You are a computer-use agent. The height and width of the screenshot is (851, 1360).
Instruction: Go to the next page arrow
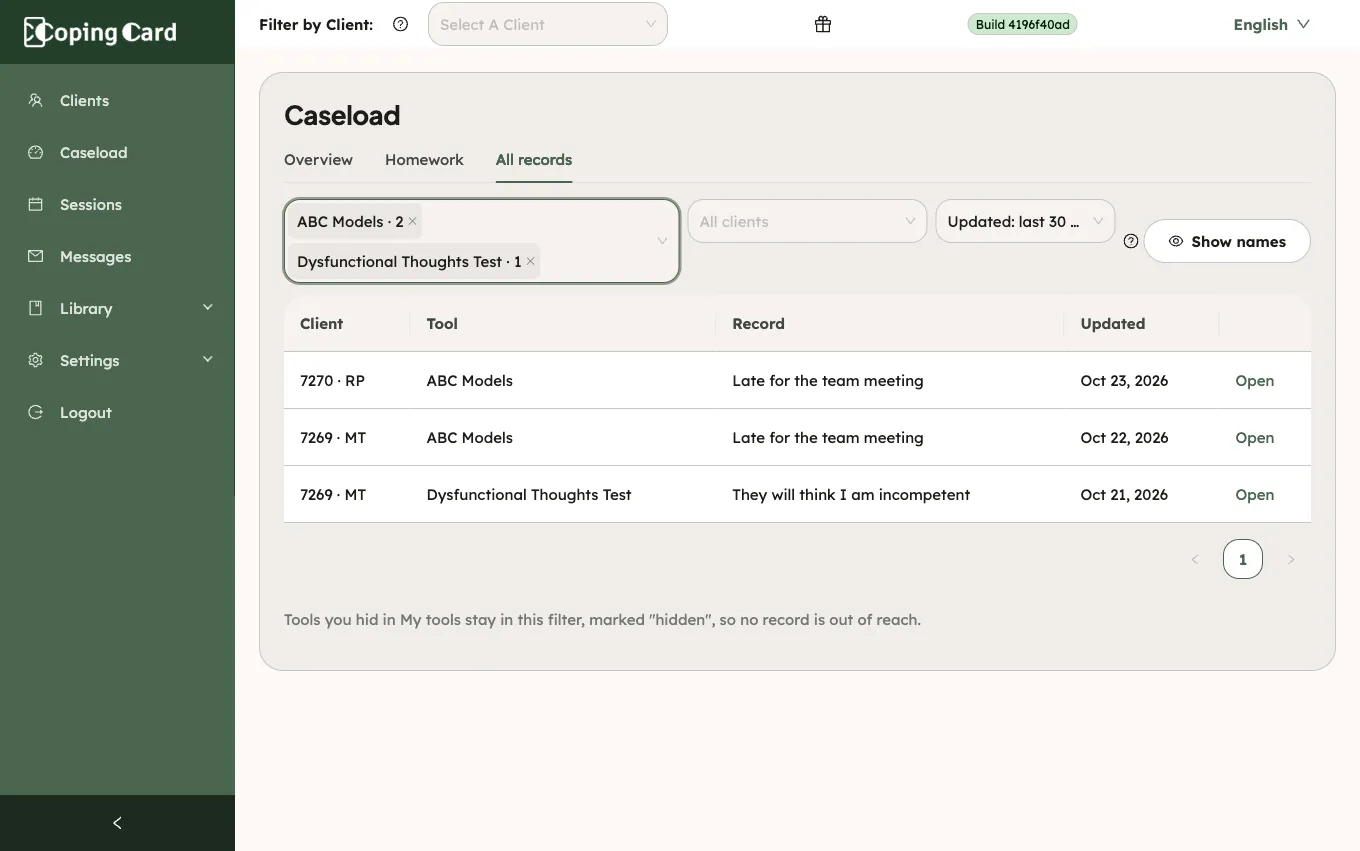[x=1291, y=560]
